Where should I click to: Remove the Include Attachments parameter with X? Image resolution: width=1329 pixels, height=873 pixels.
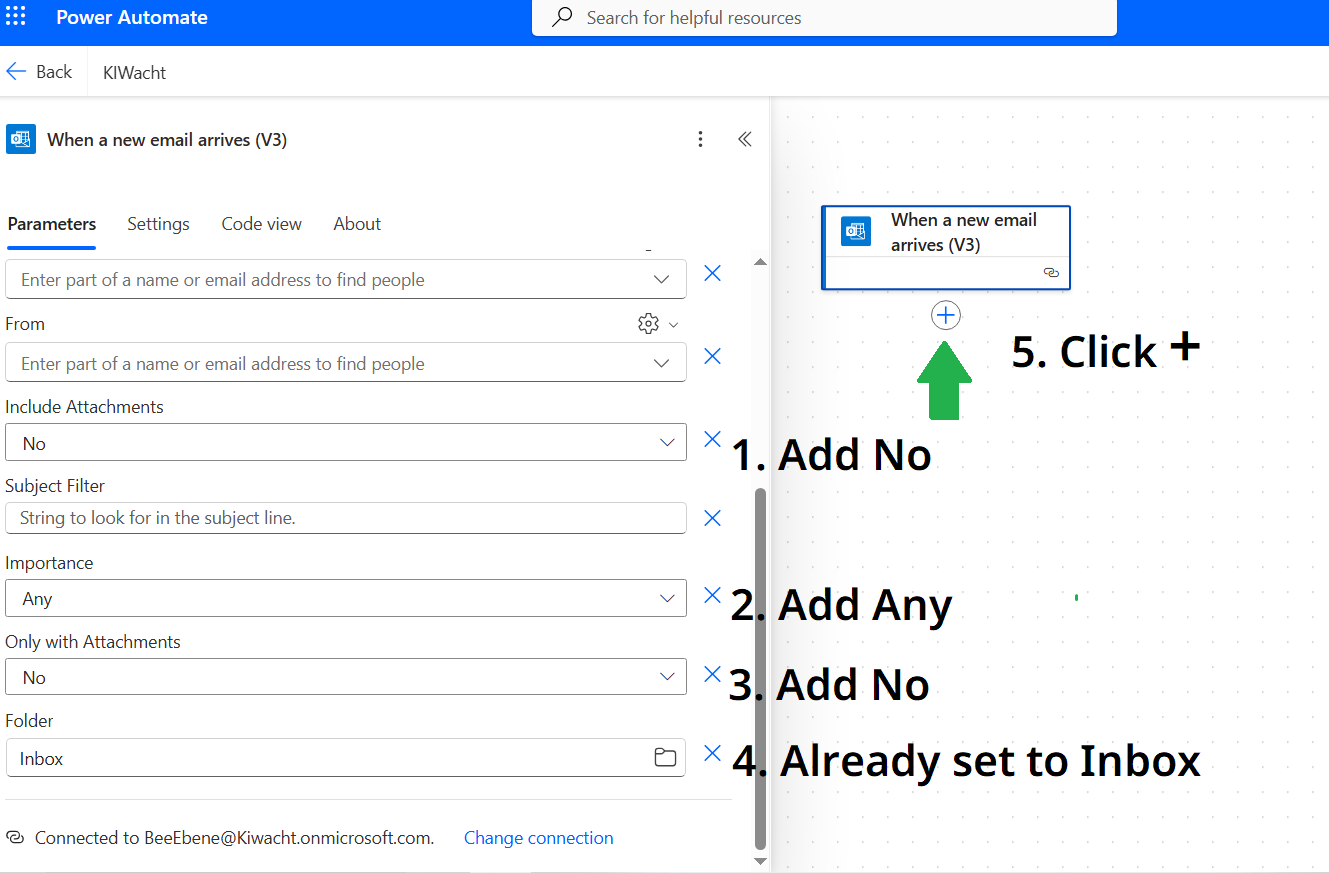(x=712, y=439)
